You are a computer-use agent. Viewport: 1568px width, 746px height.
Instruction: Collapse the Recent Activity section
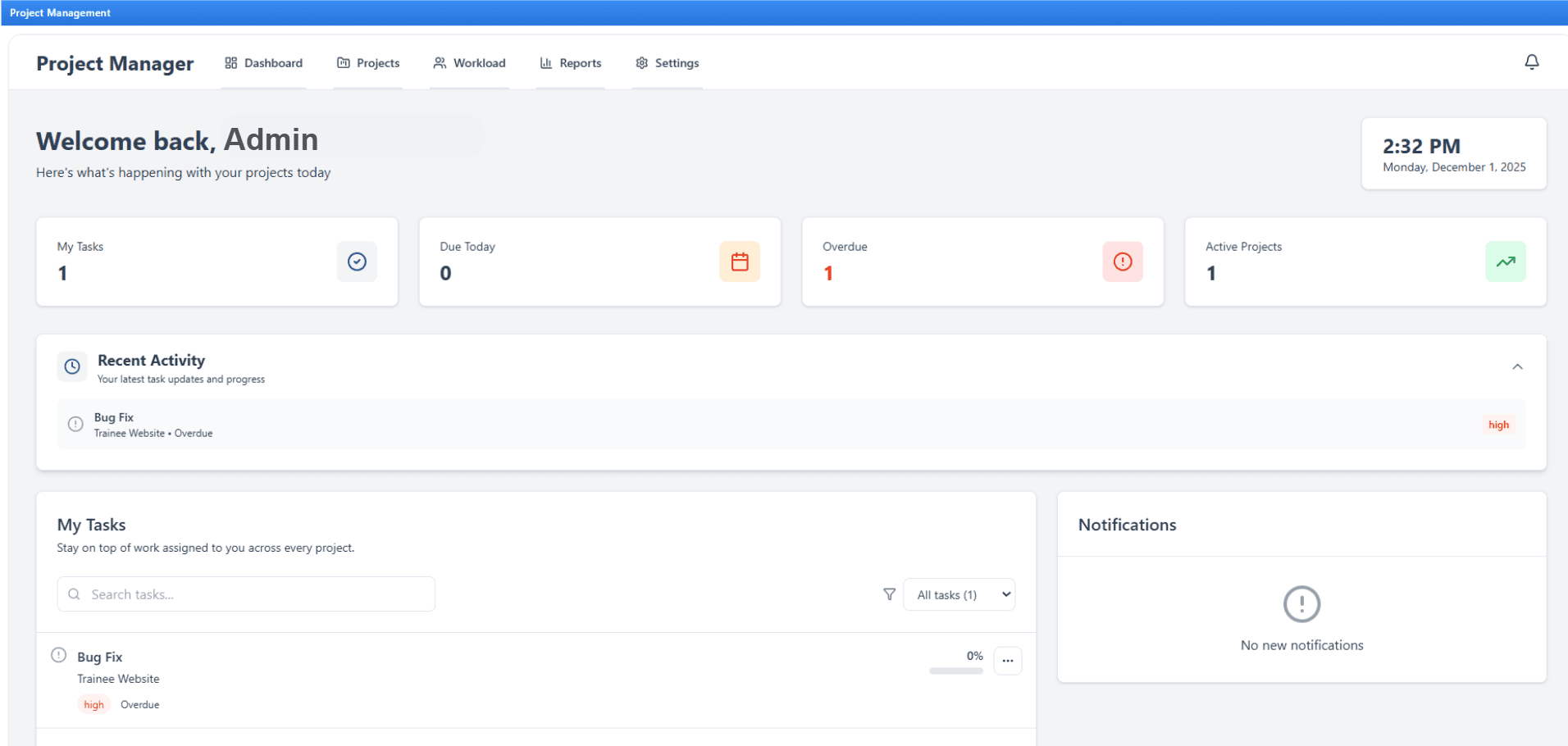tap(1518, 366)
